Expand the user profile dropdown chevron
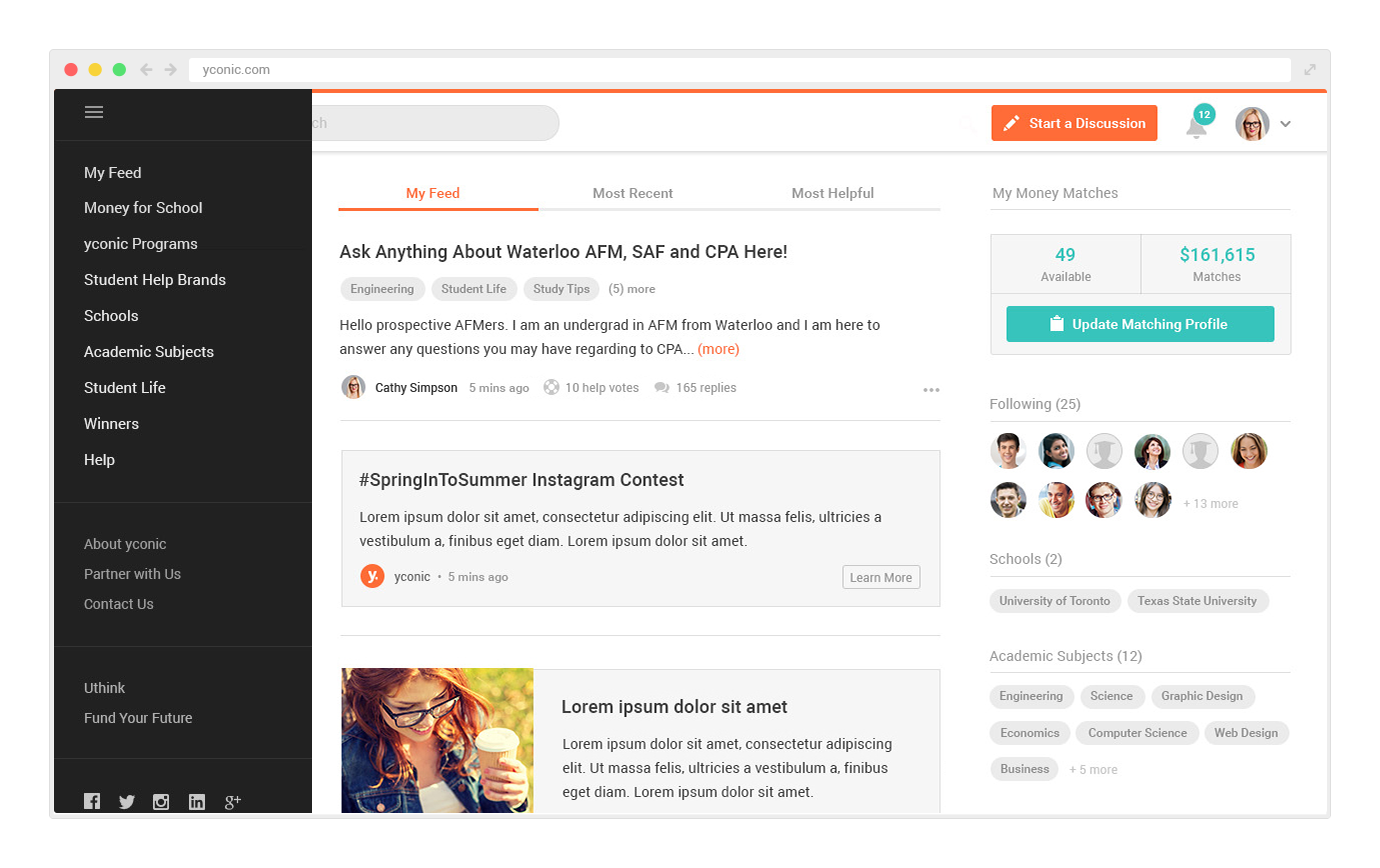1380x868 pixels. [x=1286, y=124]
